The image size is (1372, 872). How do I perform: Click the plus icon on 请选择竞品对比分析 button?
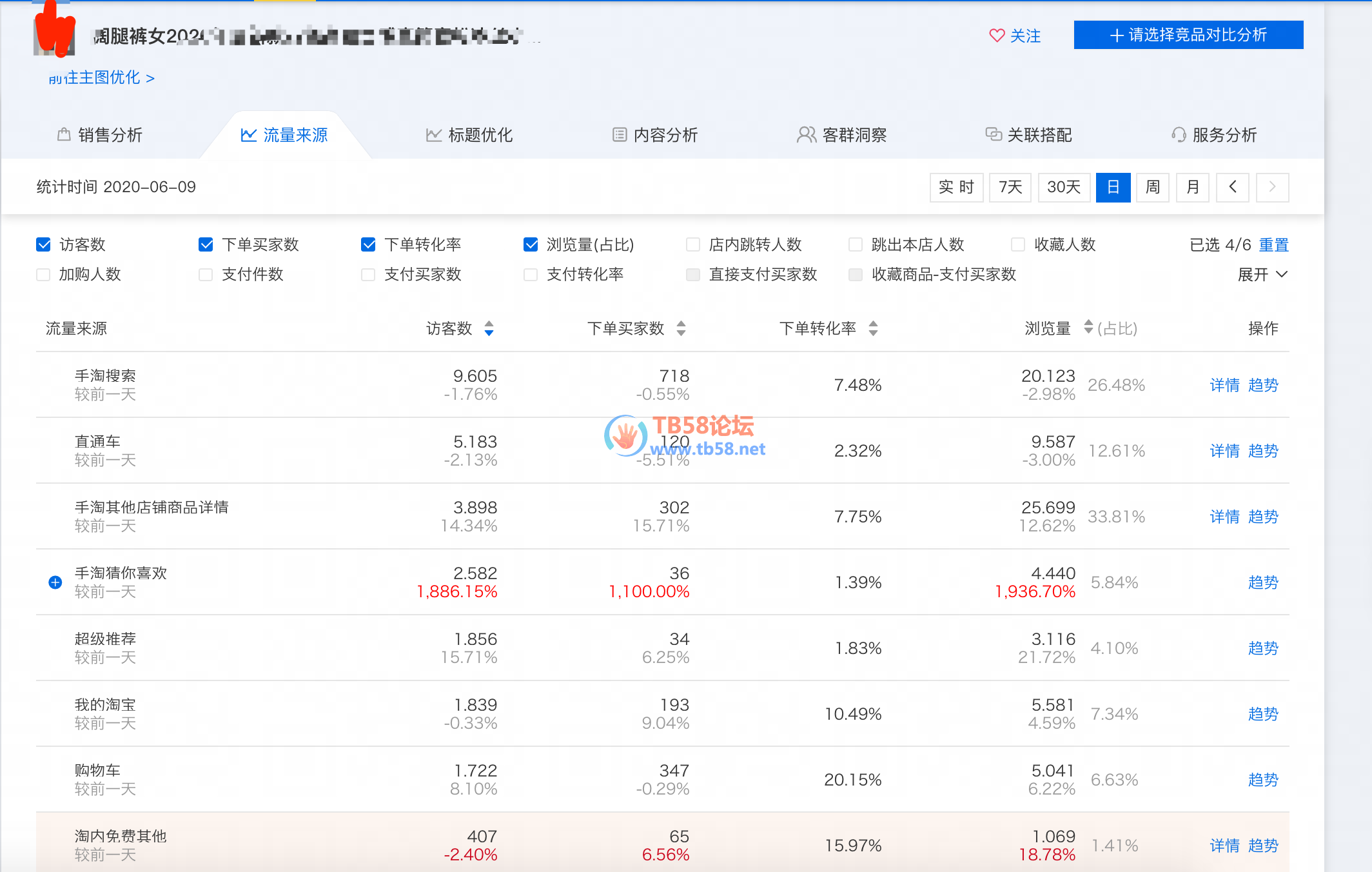(1117, 35)
